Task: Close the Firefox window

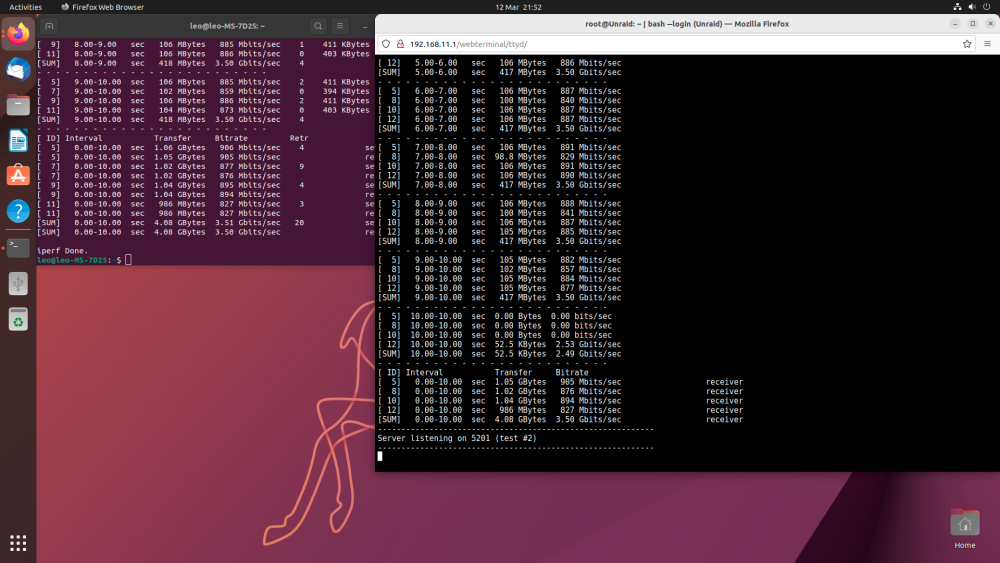Action: pyautogui.click(x=990, y=24)
